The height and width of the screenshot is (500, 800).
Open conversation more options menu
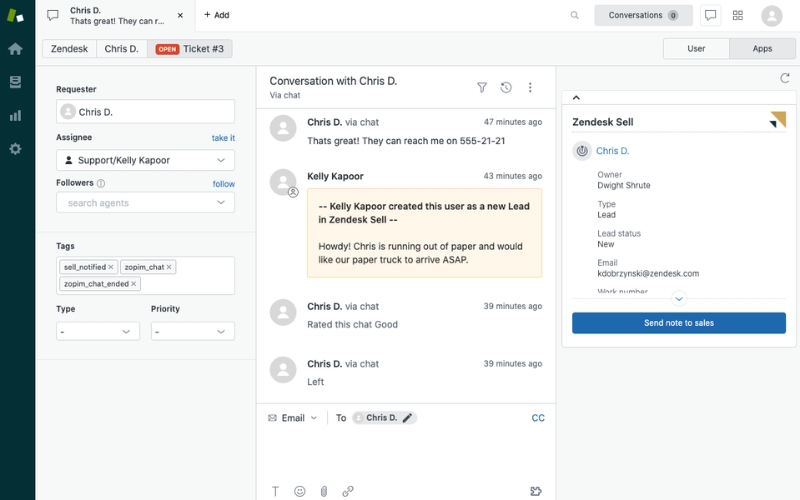[530, 88]
